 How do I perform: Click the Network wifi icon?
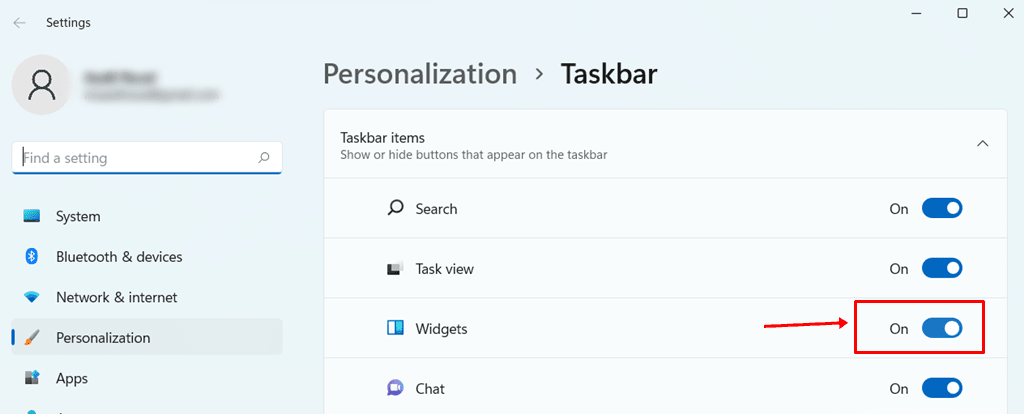[x=32, y=297]
